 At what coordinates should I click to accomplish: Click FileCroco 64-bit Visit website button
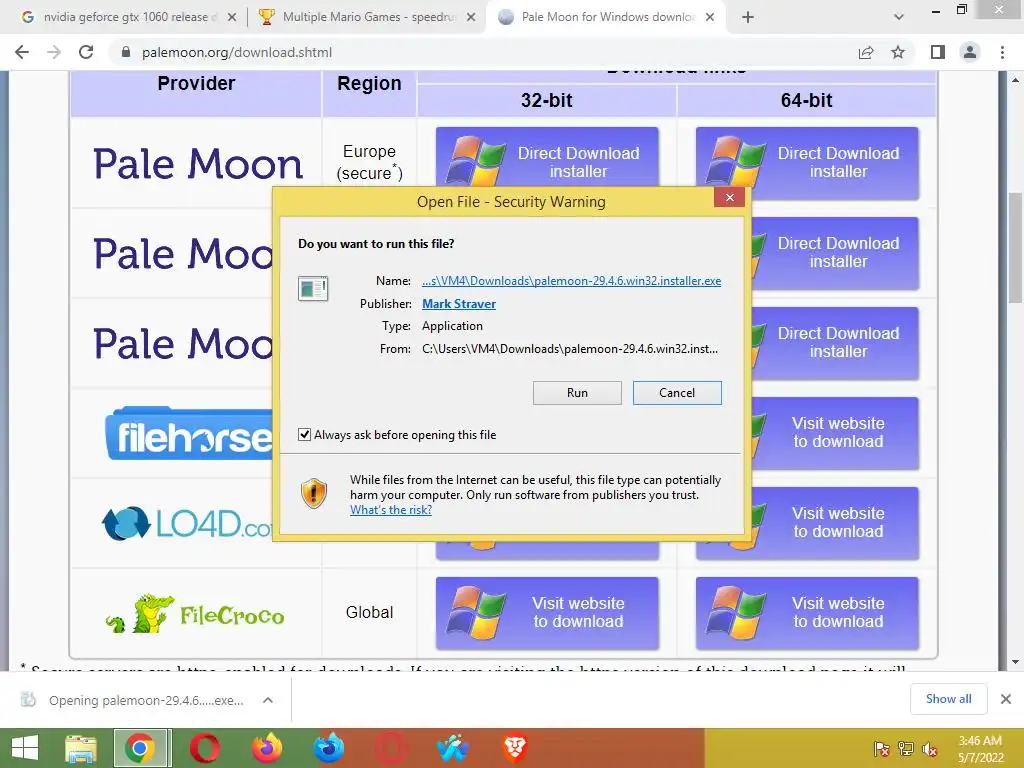click(807, 613)
